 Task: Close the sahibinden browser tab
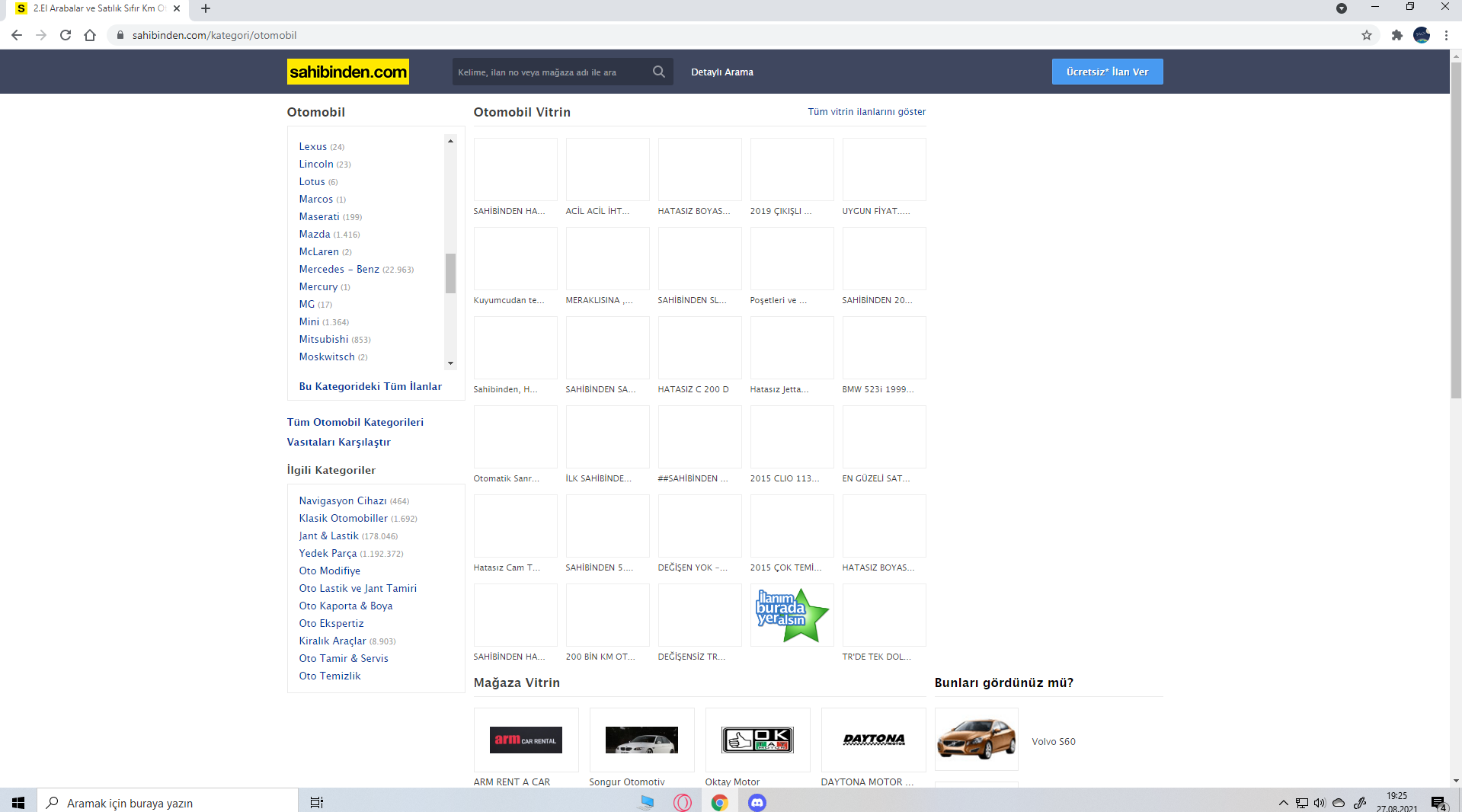[177, 8]
